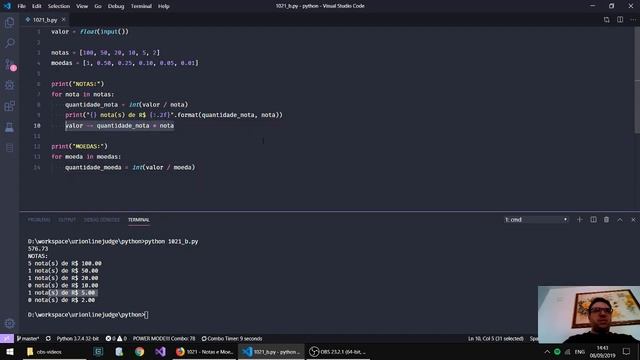The image size is (640, 360).
Task: Open the Selection menu
Action: coord(59,6)
